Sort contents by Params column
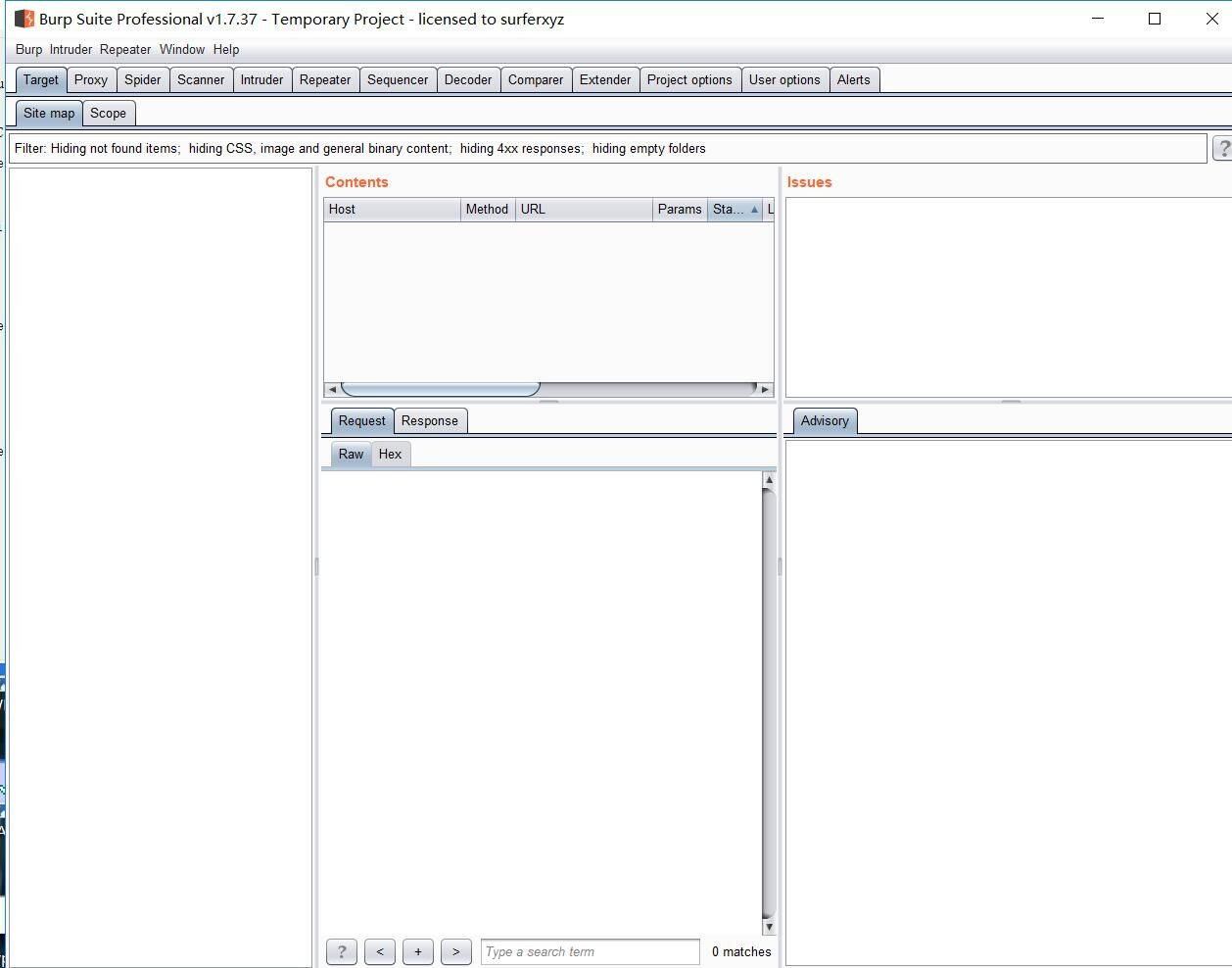This screenshot has width=1232, height=968. point(680,210)
